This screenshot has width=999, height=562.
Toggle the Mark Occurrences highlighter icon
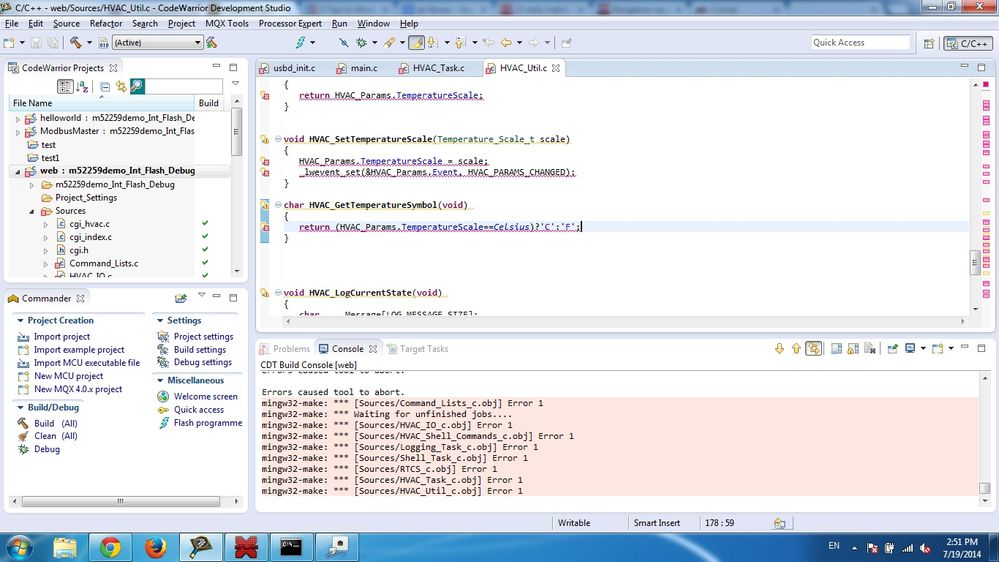coord(416,43)
